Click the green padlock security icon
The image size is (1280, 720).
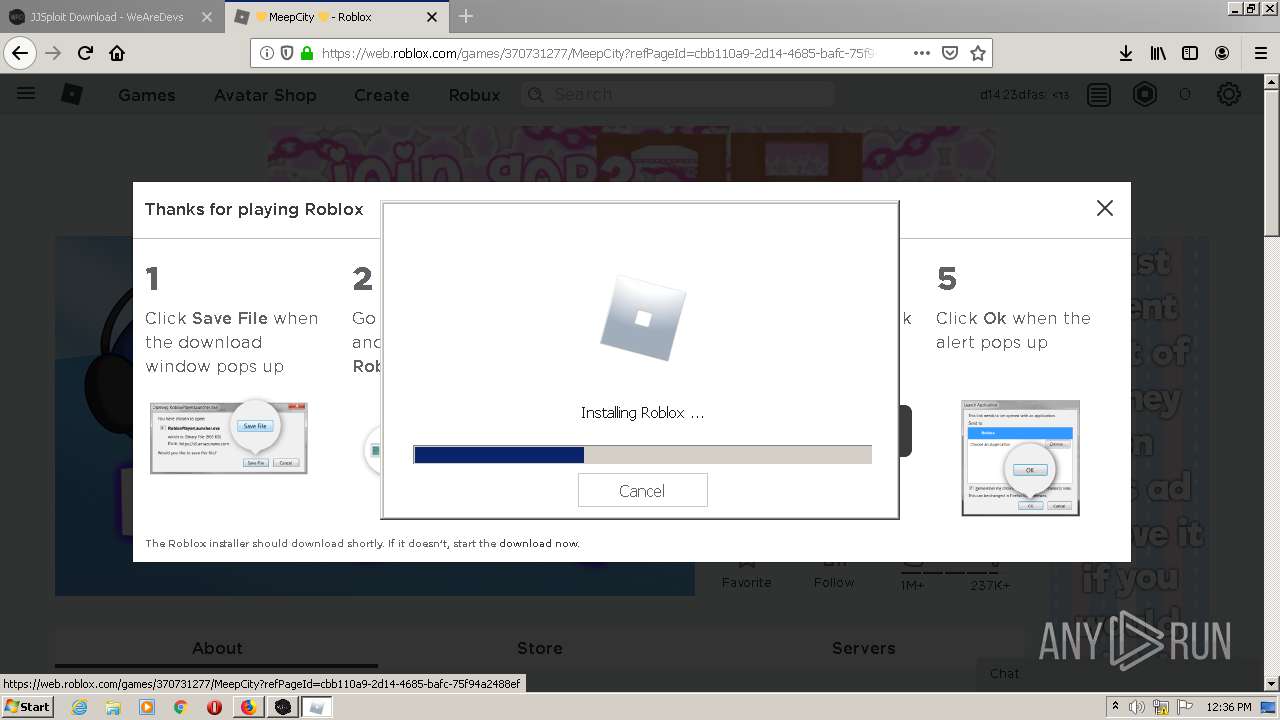306,53
